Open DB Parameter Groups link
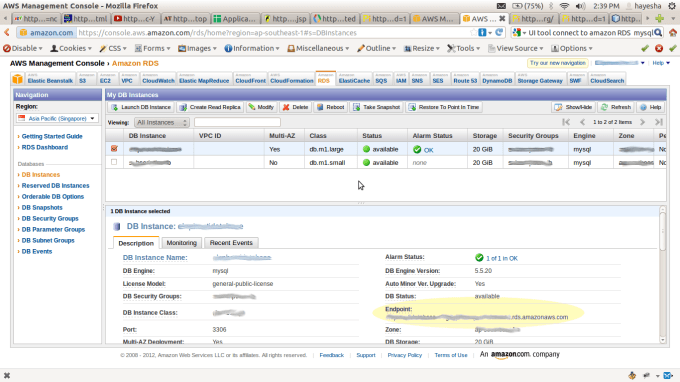 click(x=53, y=229)
